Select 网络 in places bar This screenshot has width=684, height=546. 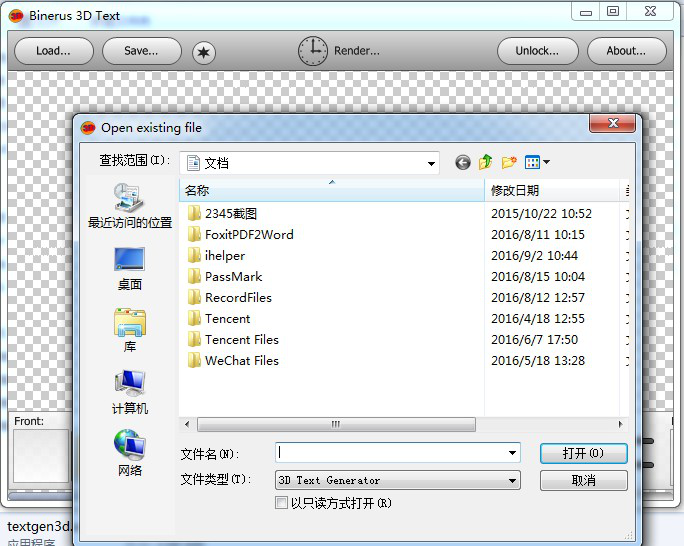tap(130, 454)
